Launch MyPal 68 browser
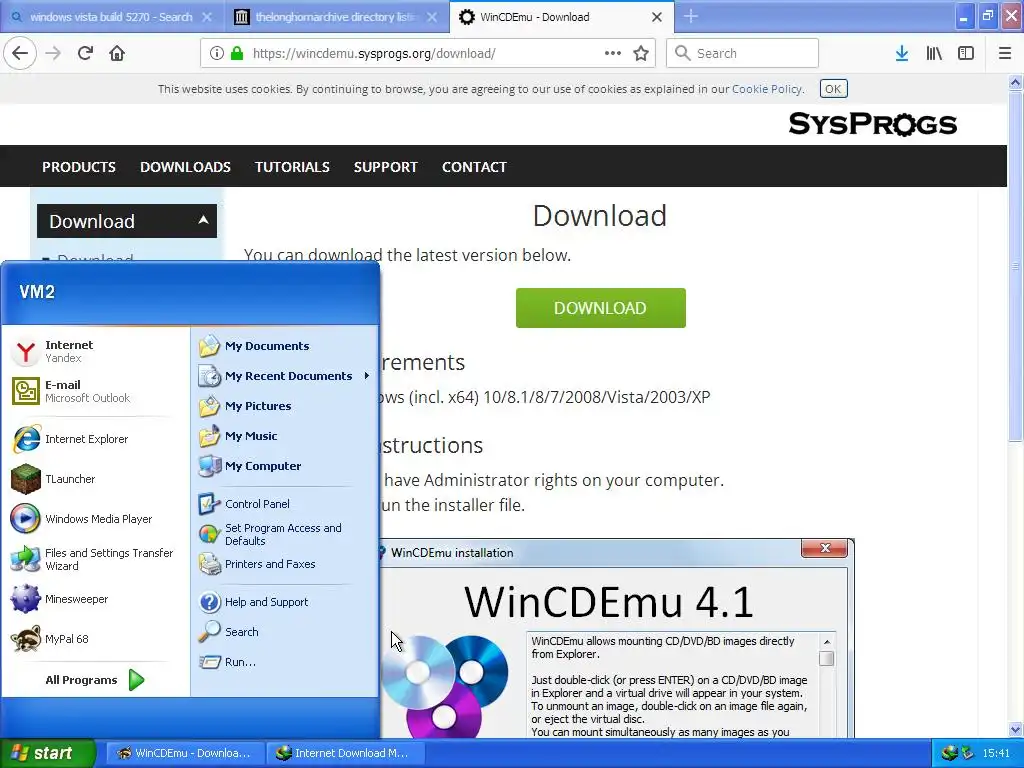Image resolution: width=1024 pixels, height=768 pixels. (x=95, y=639)
